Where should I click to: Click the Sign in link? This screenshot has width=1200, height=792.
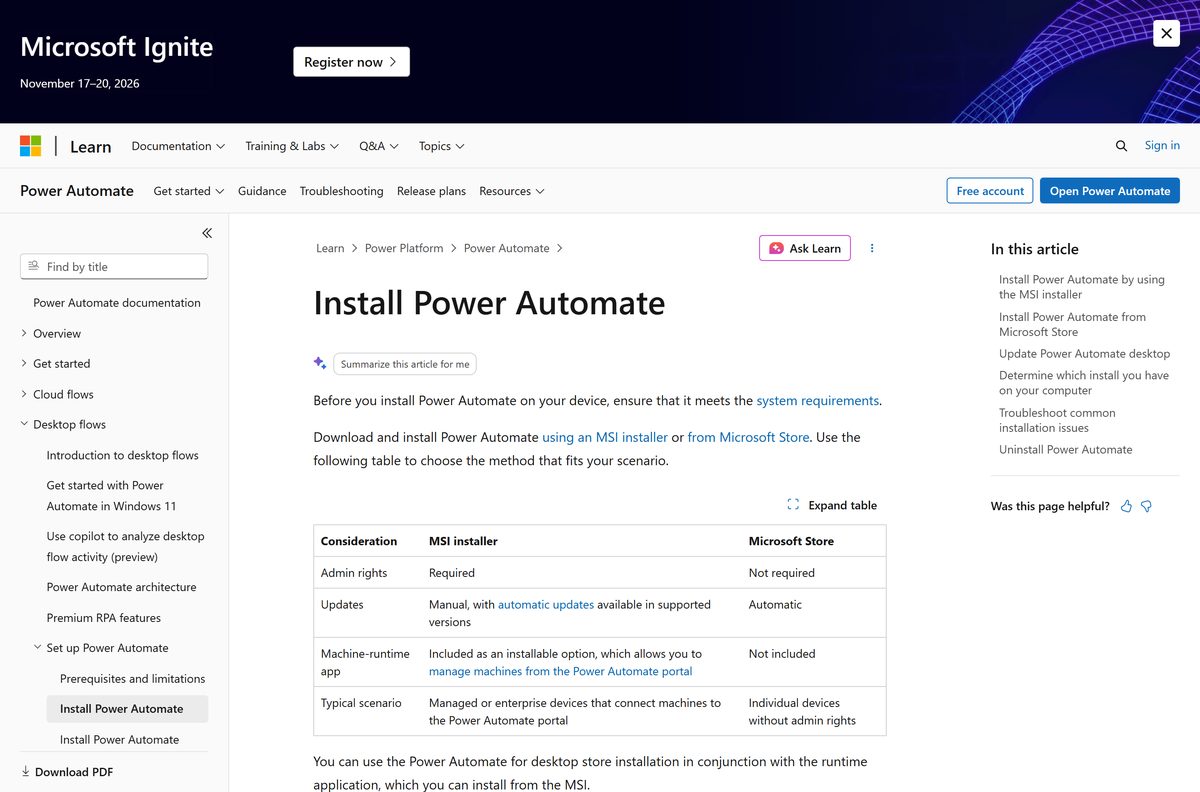[1162, 145]
